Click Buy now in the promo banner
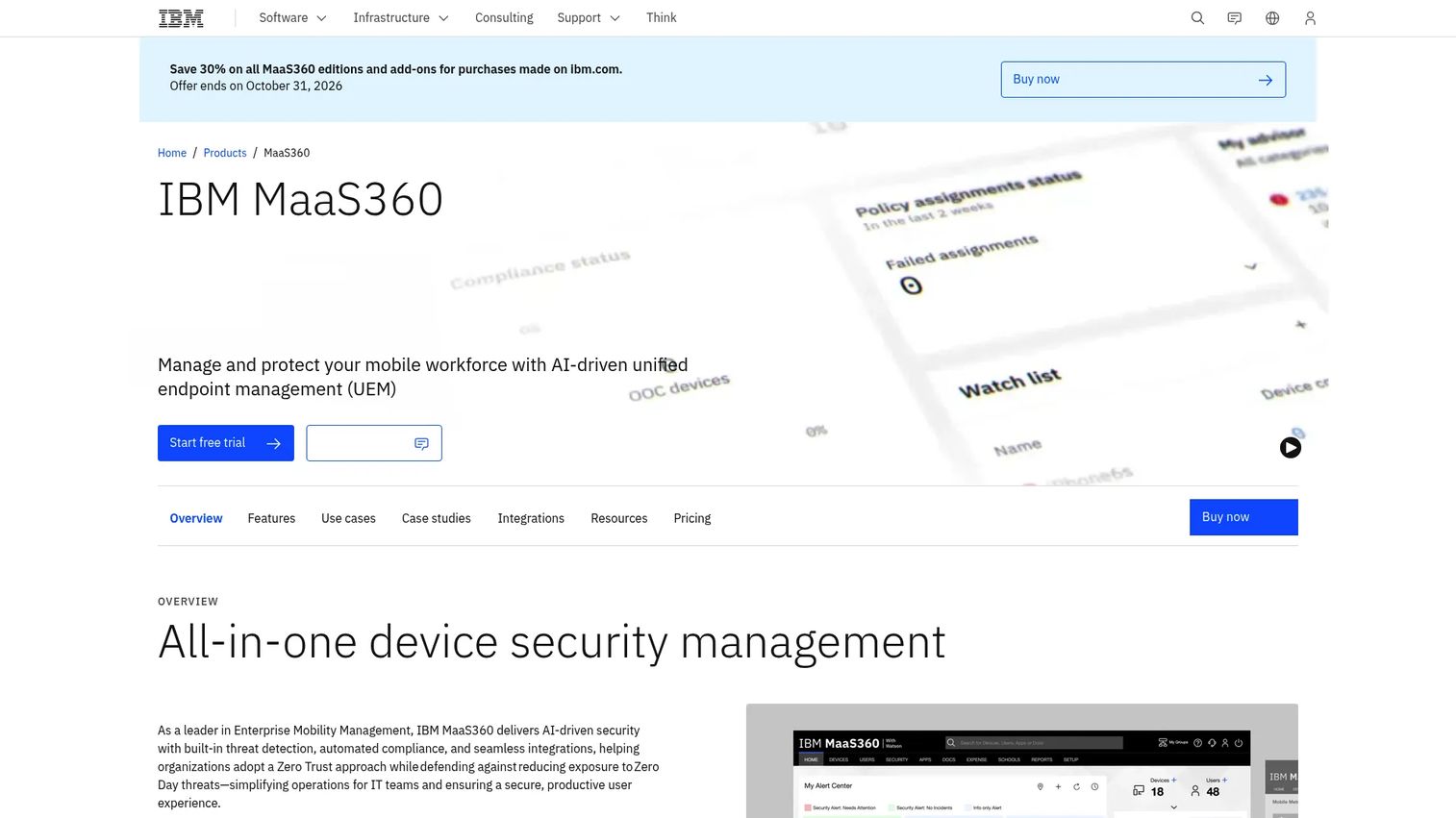Viewport: 1456px width, 818px height. pos(1143,80)
